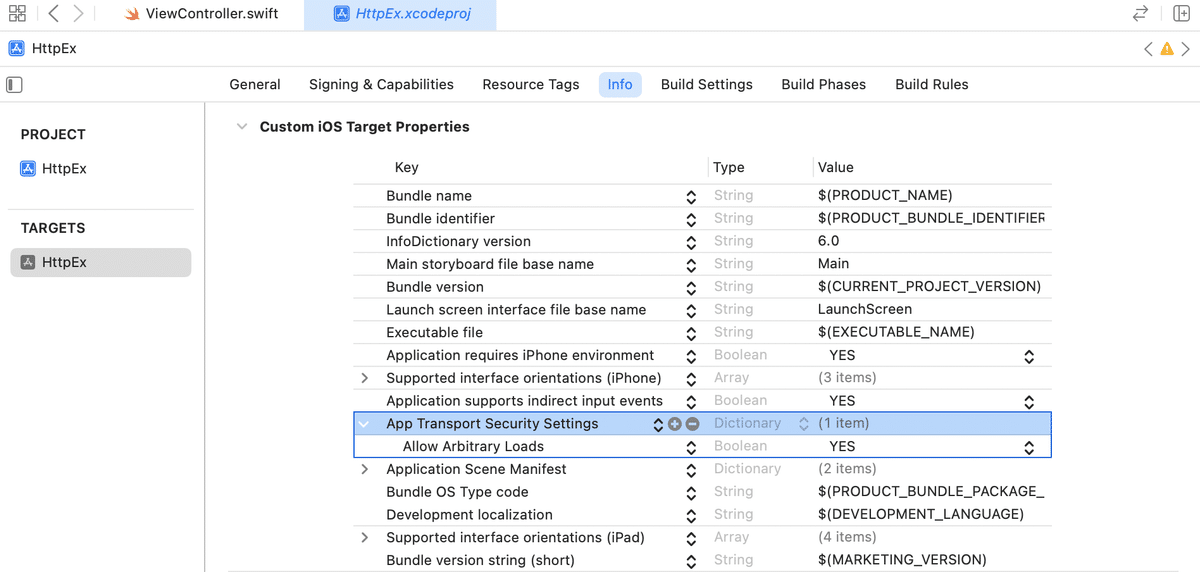
Task: Open Signing & Capabilities tab
Action: (x=381, y=85)
